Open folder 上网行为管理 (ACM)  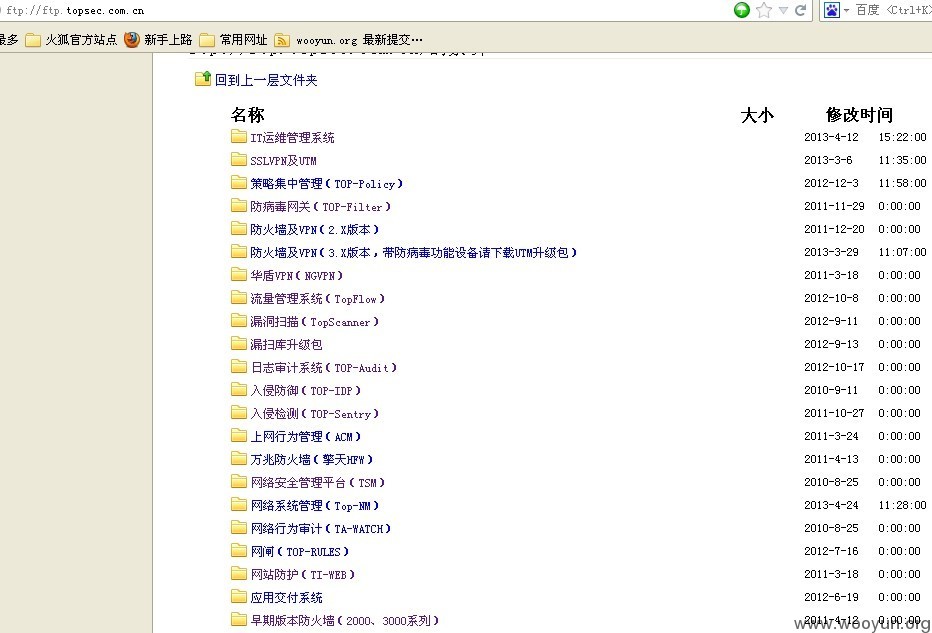[306, 437]
